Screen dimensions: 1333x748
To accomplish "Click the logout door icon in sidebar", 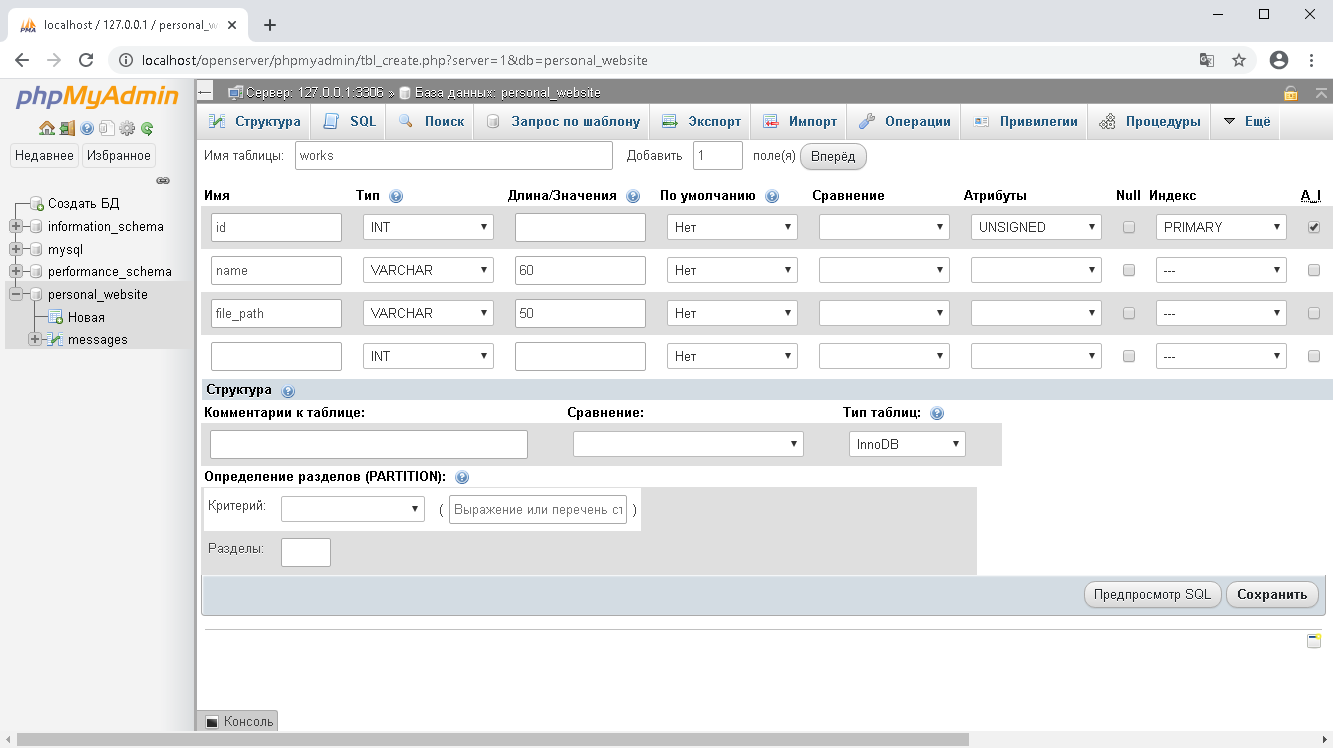I will click(x=67, y=128).
